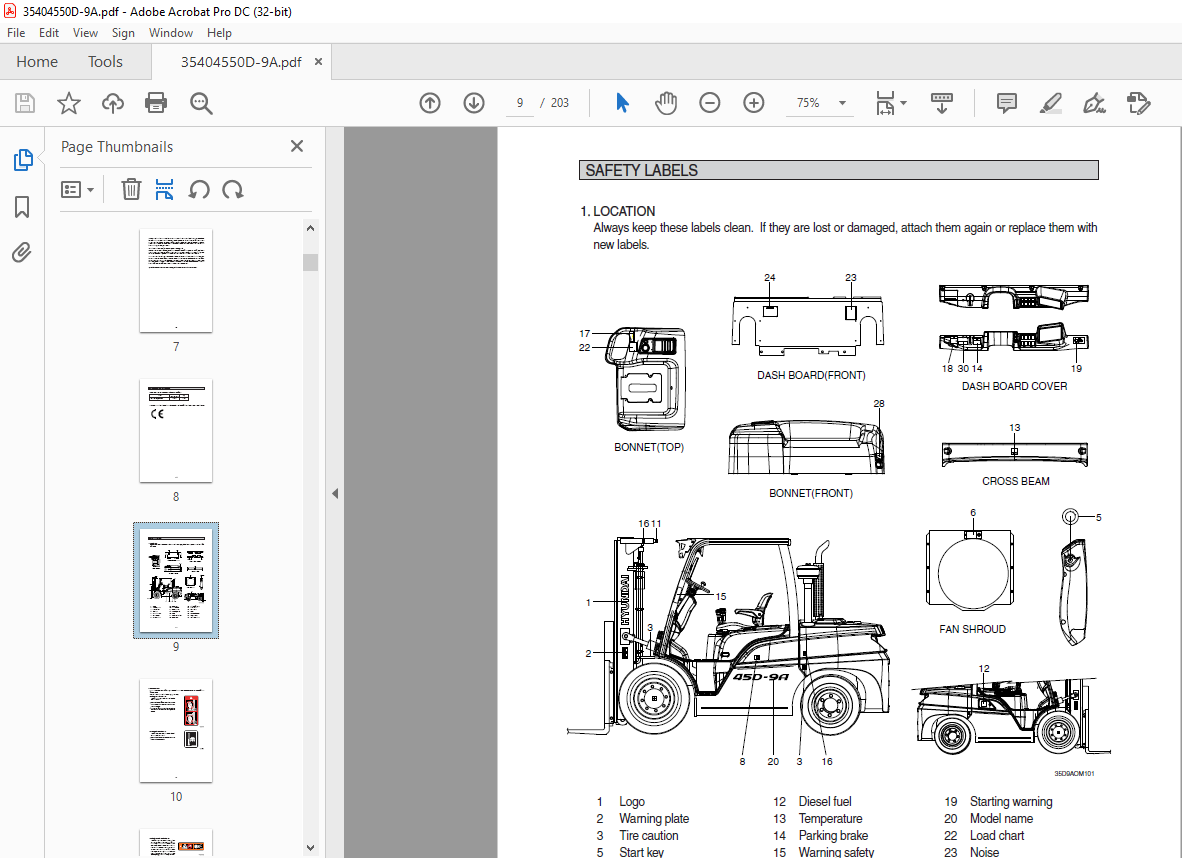The height and width of the screenshot is (858, 1182).
Task: Select the 35404550D-9A.pdf document tab
Action: pos(240,62)
